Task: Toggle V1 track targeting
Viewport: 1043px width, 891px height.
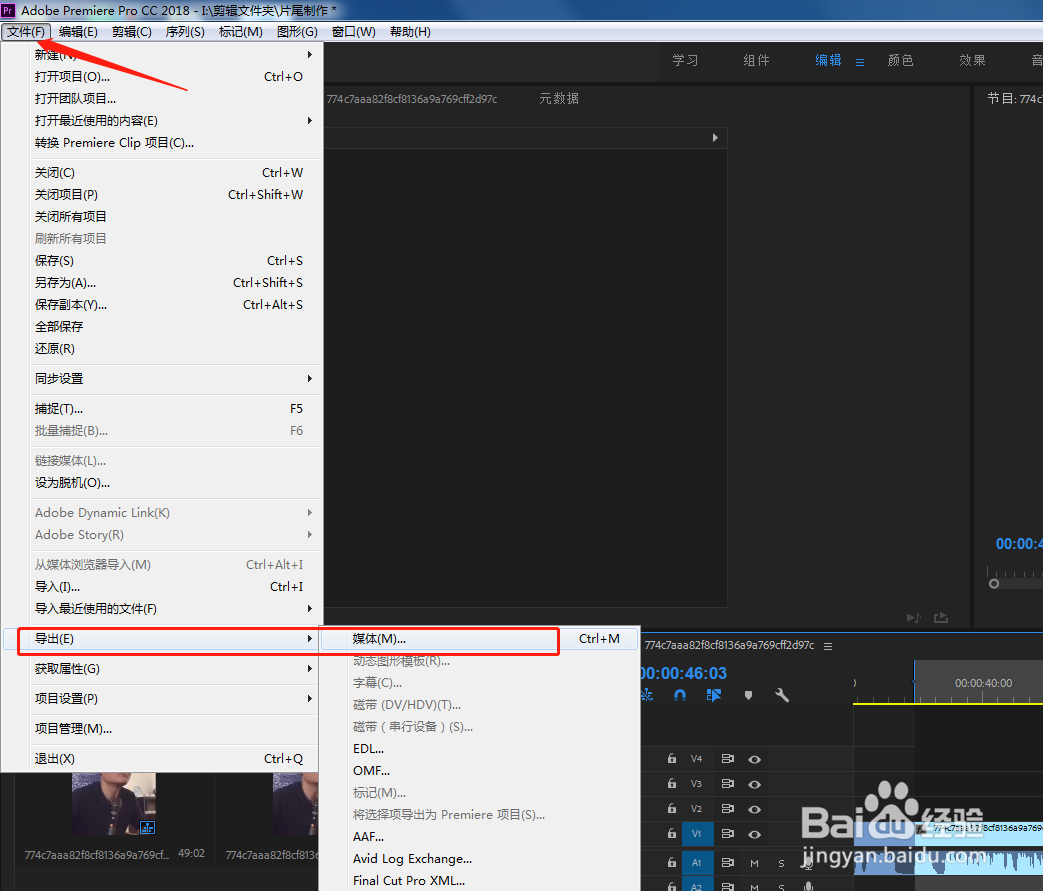Action: tap(697, 834)
